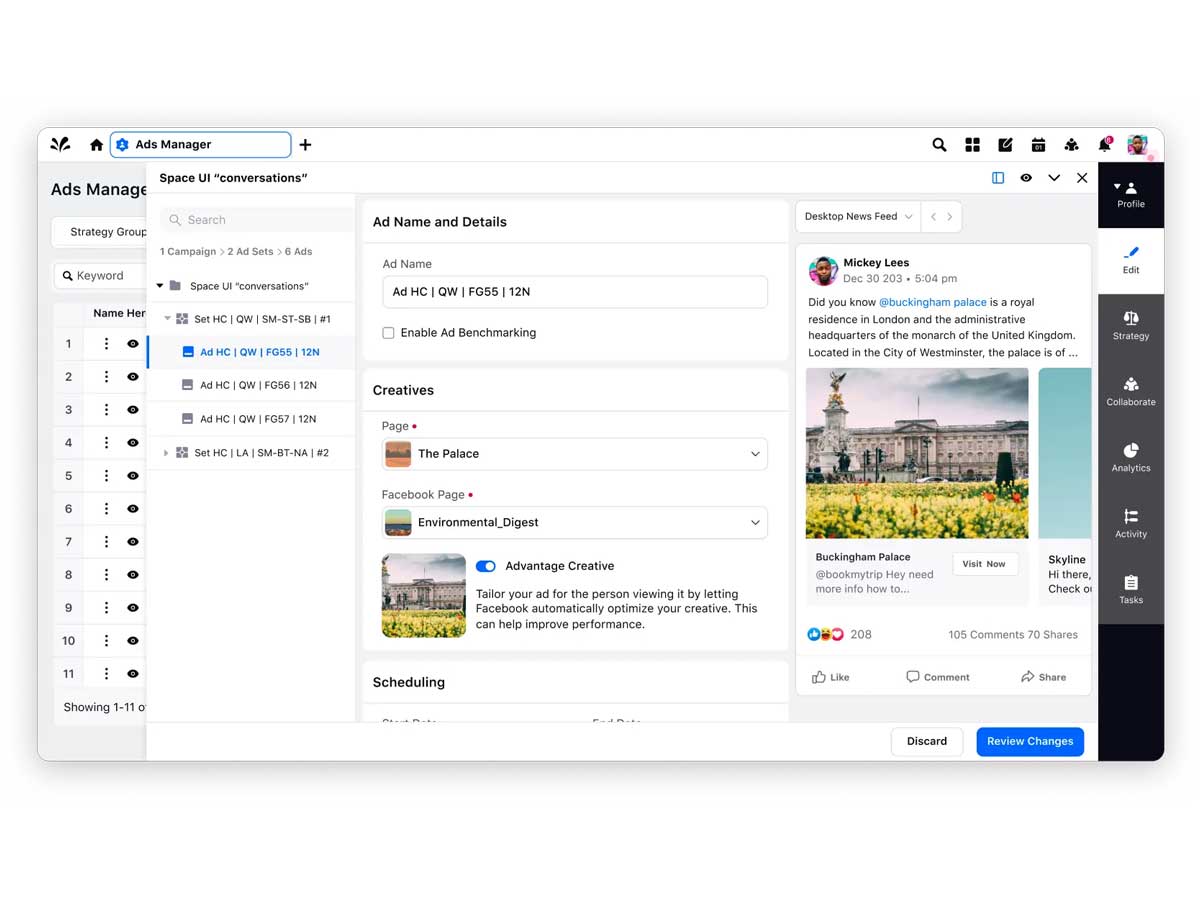Image resolution: width=1200 pixels, height=900 pixels.
Task: Click the '105 Comments 70 Shares' text
Action: click(1013, 635)
